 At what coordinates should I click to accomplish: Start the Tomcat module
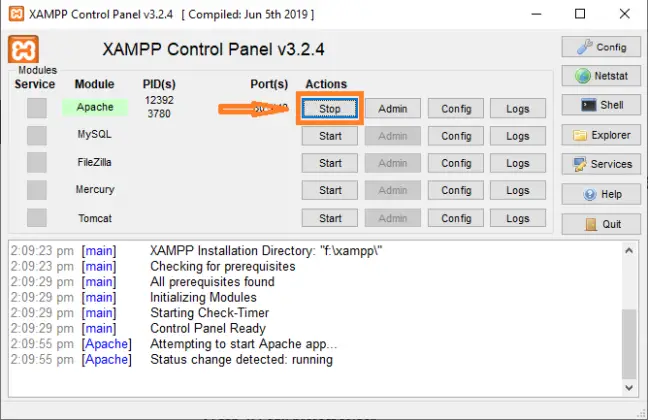pyautogui.click(x=330, y=218)
